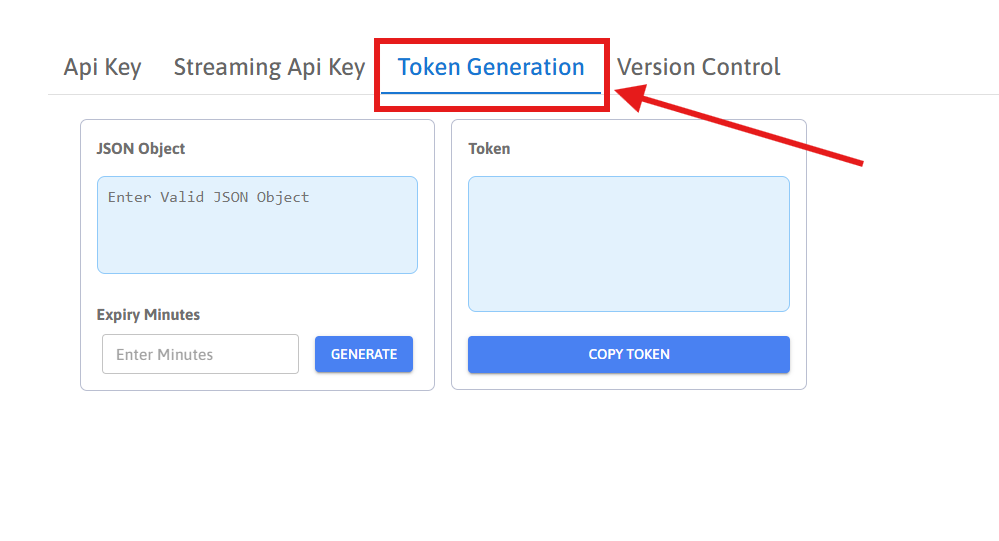Click the 'Enter Valid JSON Object' placeholder text
This screenshot has width=999, height=541.
pos(208,197)
